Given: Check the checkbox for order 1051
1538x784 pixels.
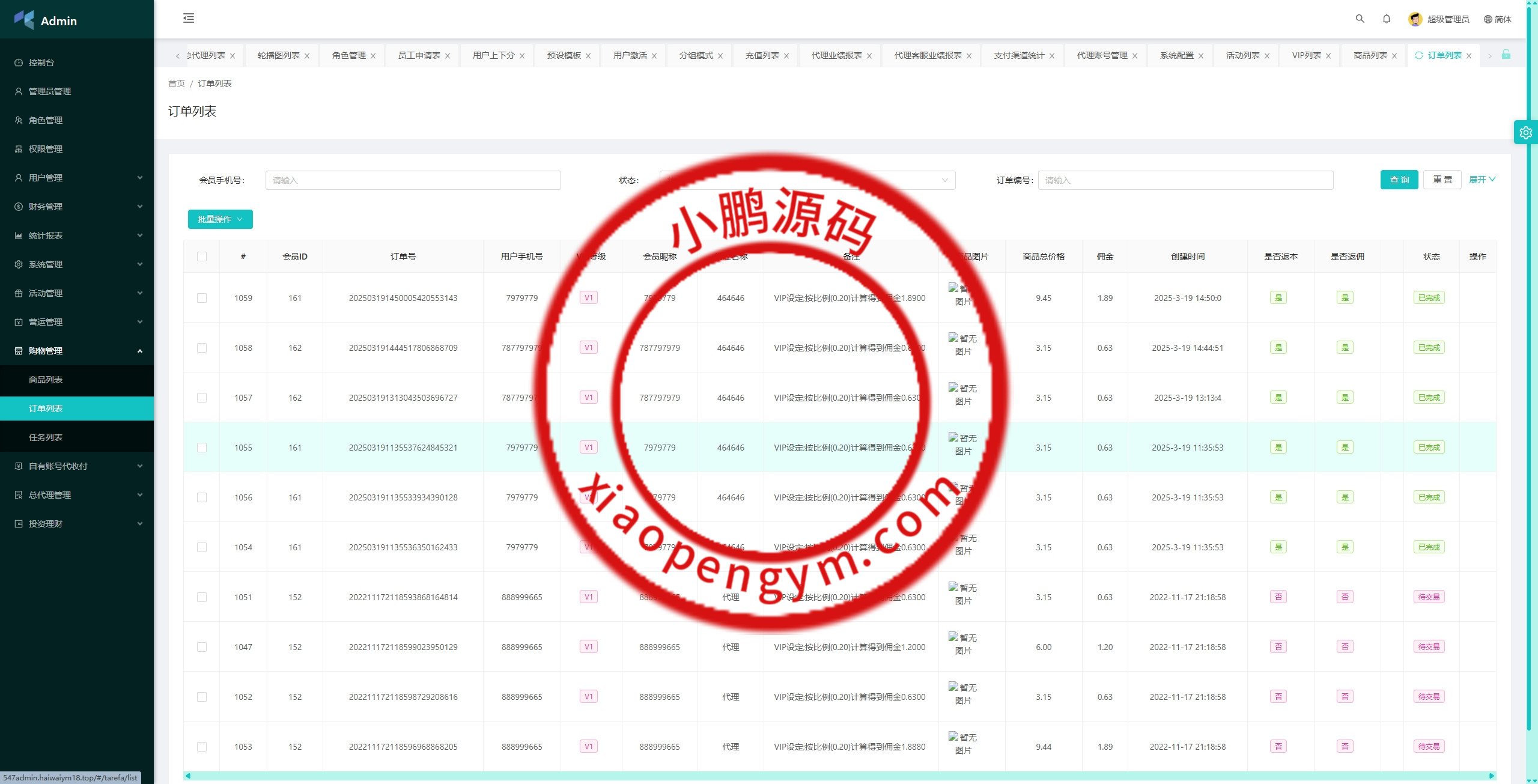Looking at the screenshot, I should [202, 597].
